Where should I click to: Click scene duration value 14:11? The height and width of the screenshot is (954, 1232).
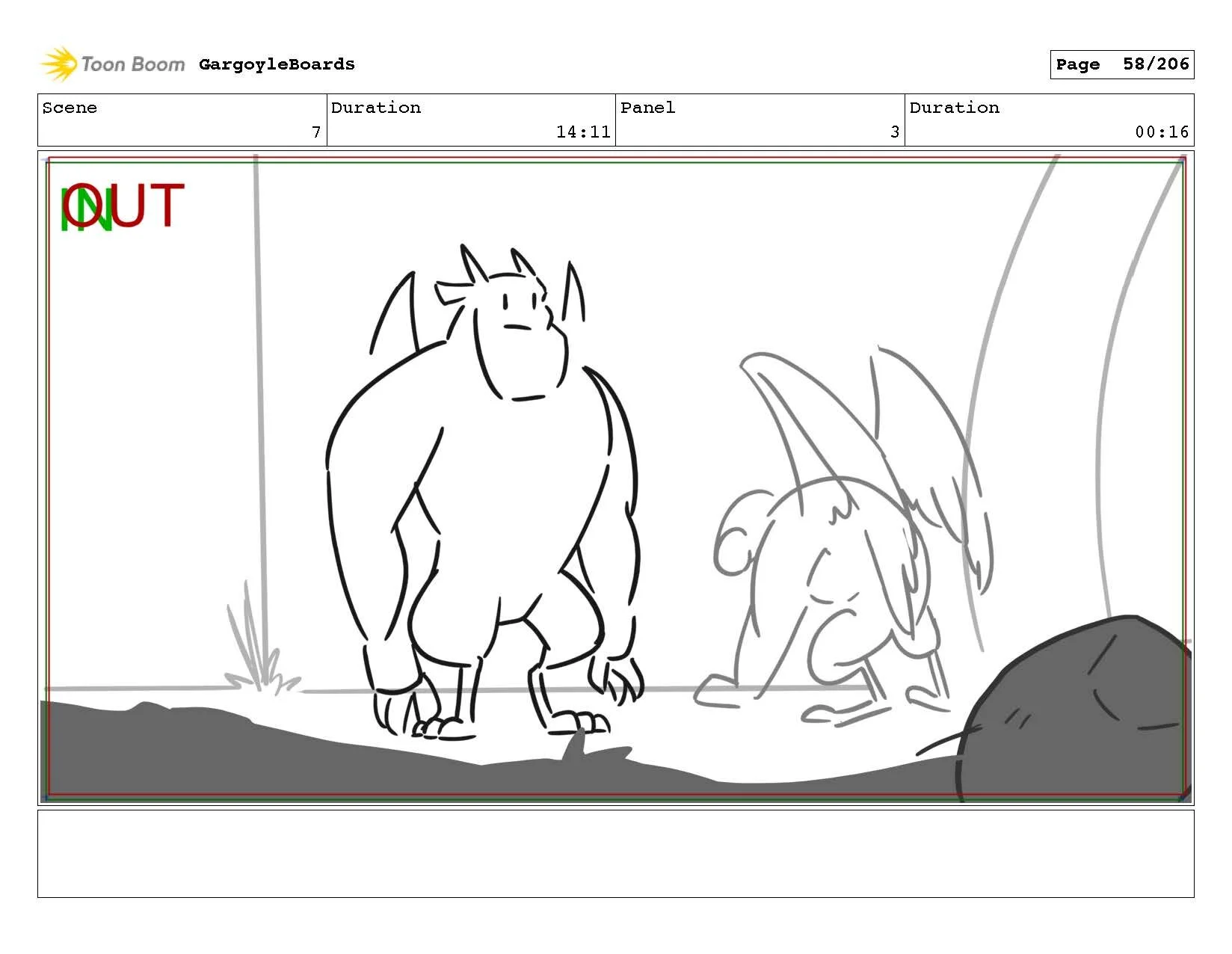click(x=583, y=132)
